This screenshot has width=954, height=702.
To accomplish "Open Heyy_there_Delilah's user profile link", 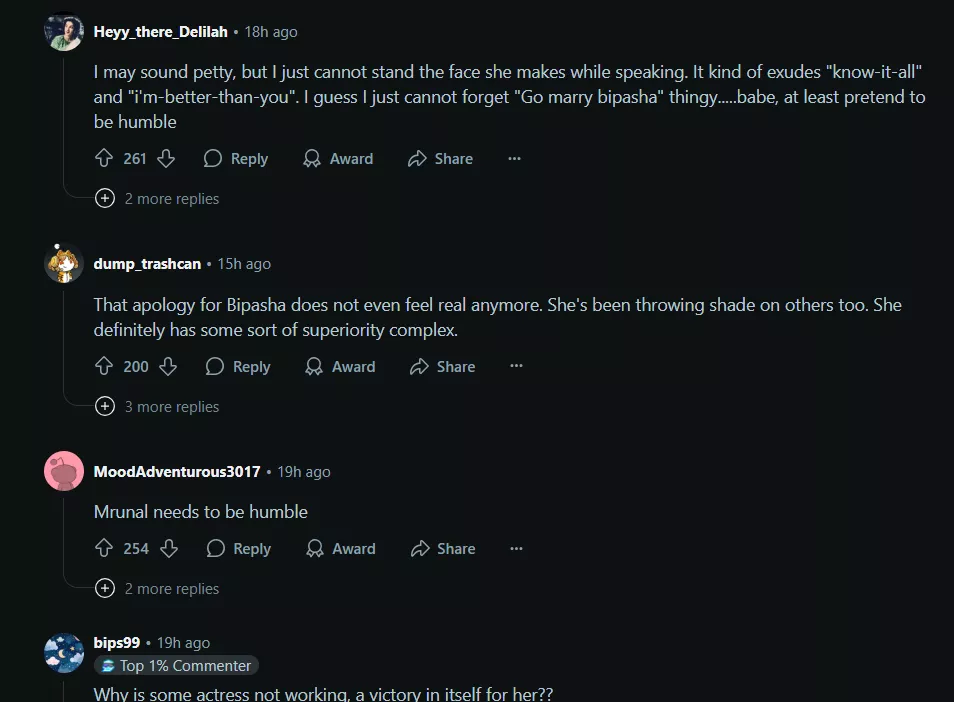I will [160, 32].
